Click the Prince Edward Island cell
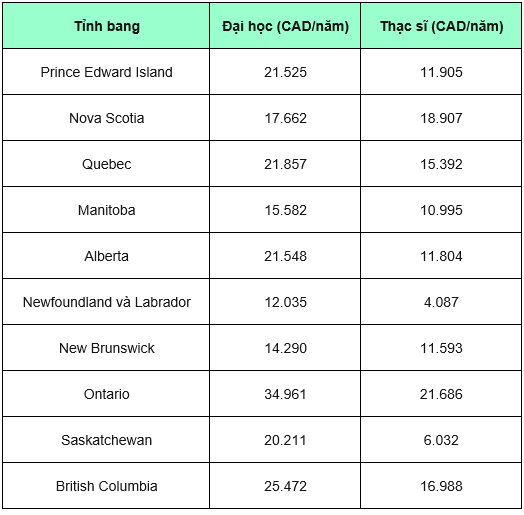This screenshot has height=515, width=524. 106,72
